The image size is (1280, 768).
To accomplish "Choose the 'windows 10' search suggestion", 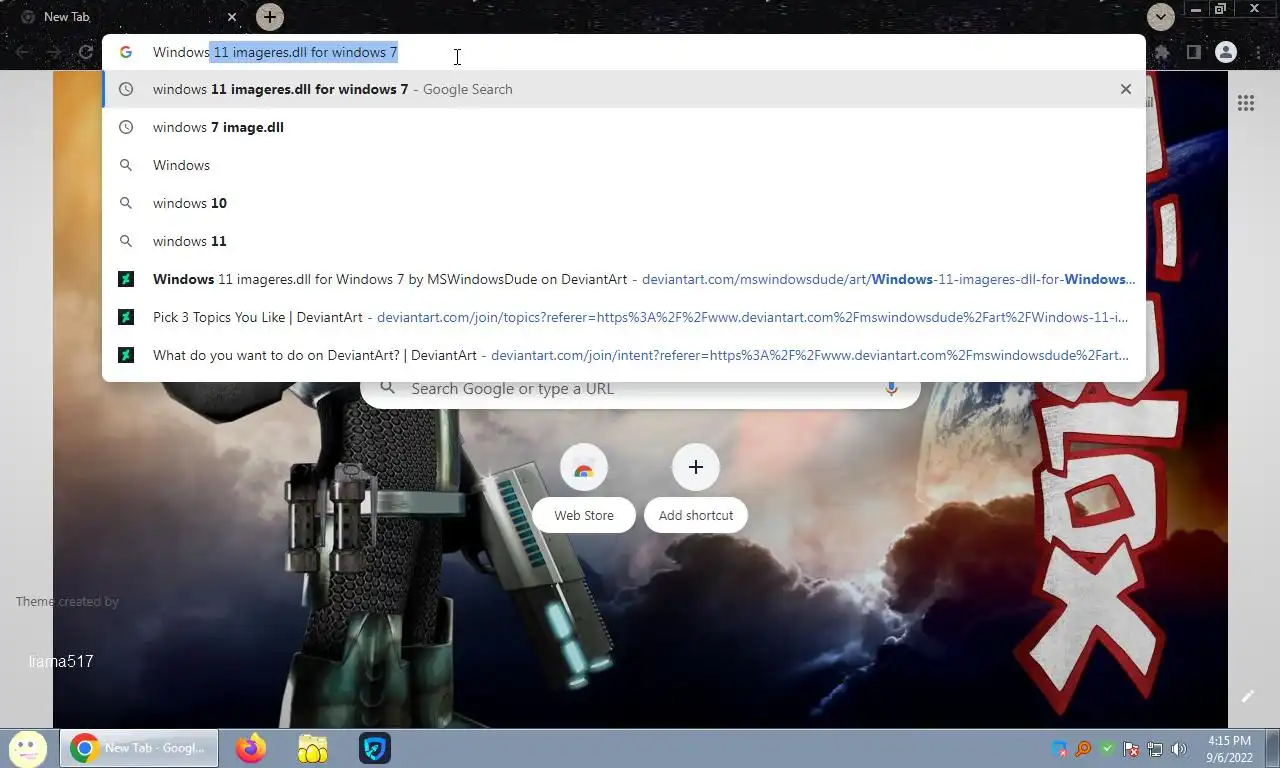I will click(624, 203).
